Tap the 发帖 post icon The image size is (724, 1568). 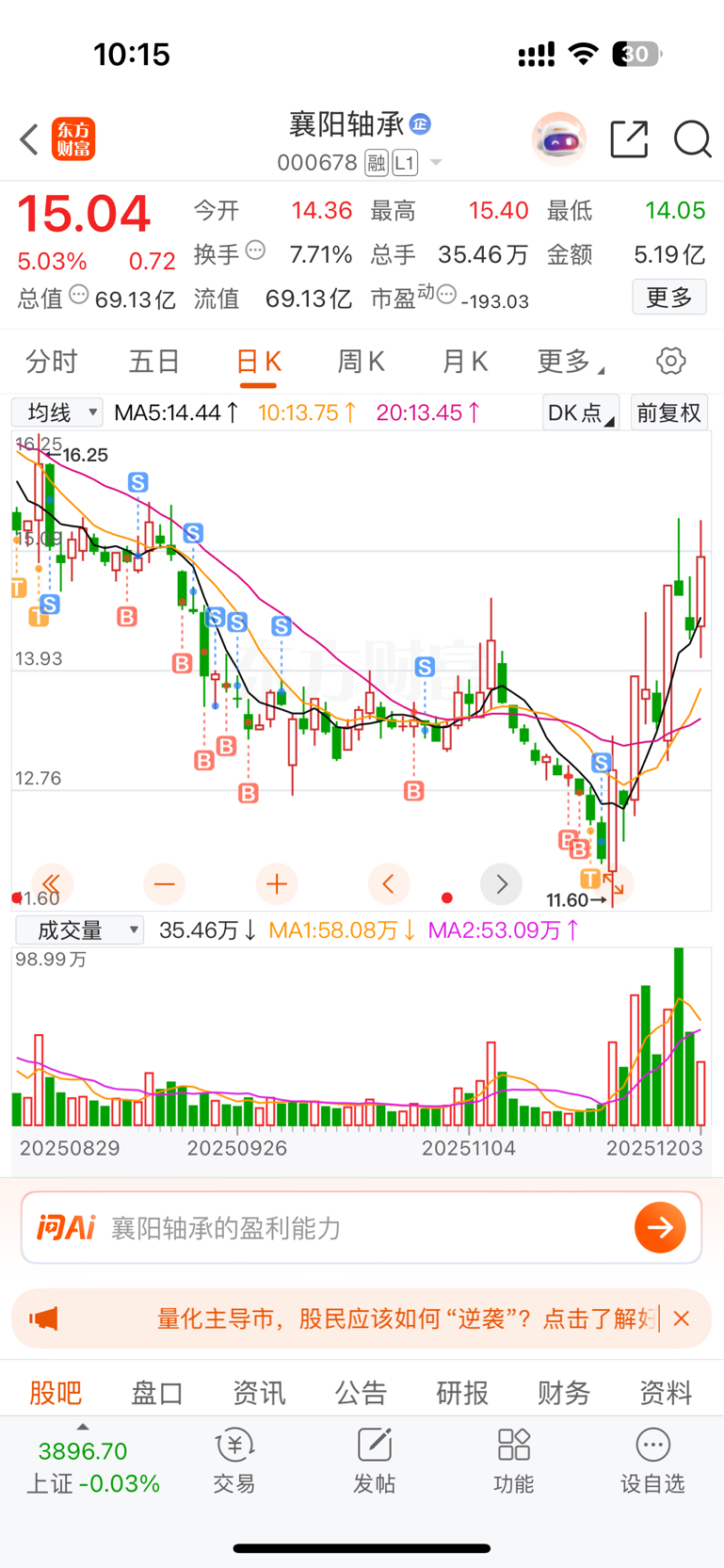pos(374,1461)
